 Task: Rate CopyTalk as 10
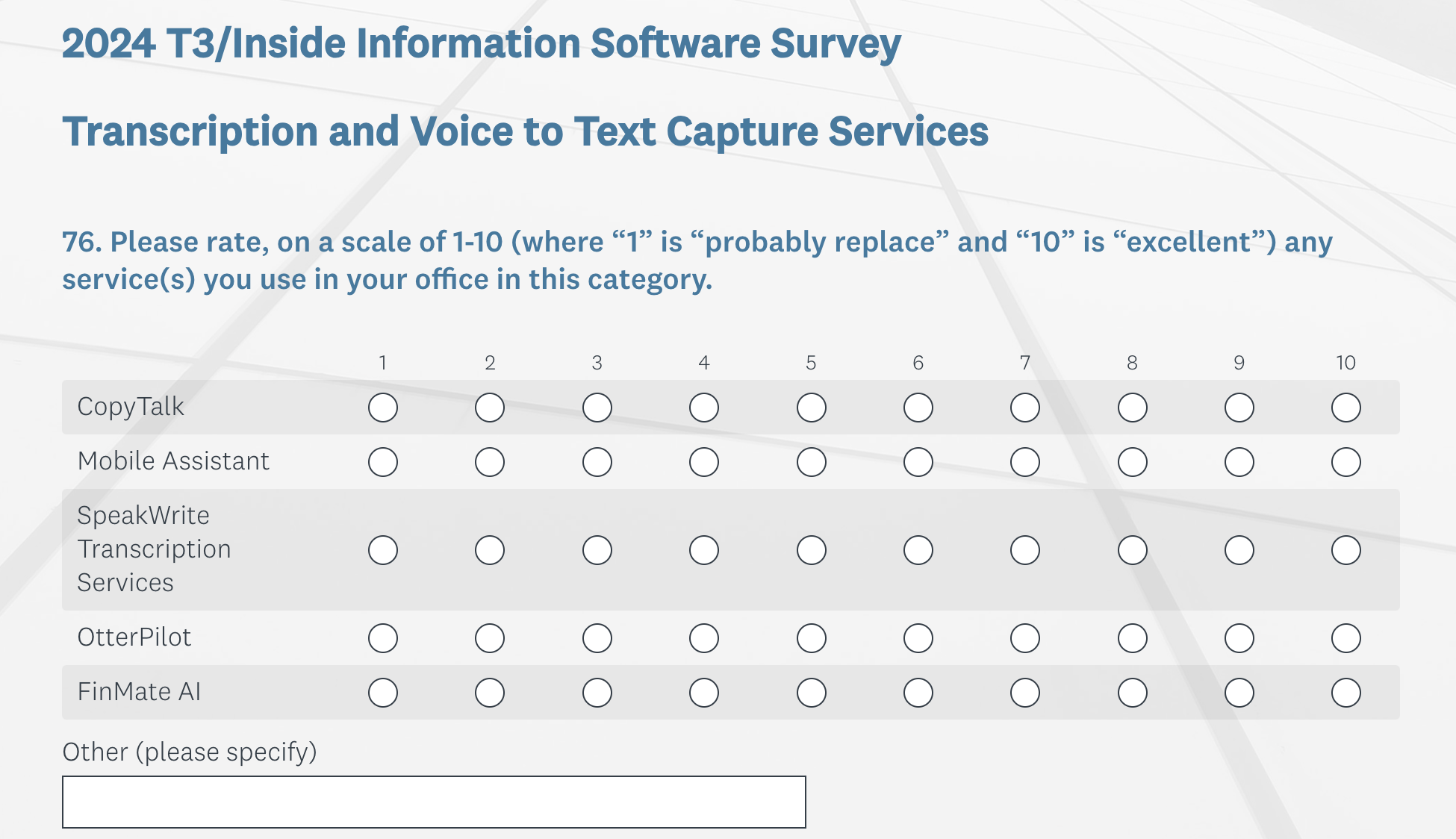point(1346,408)
